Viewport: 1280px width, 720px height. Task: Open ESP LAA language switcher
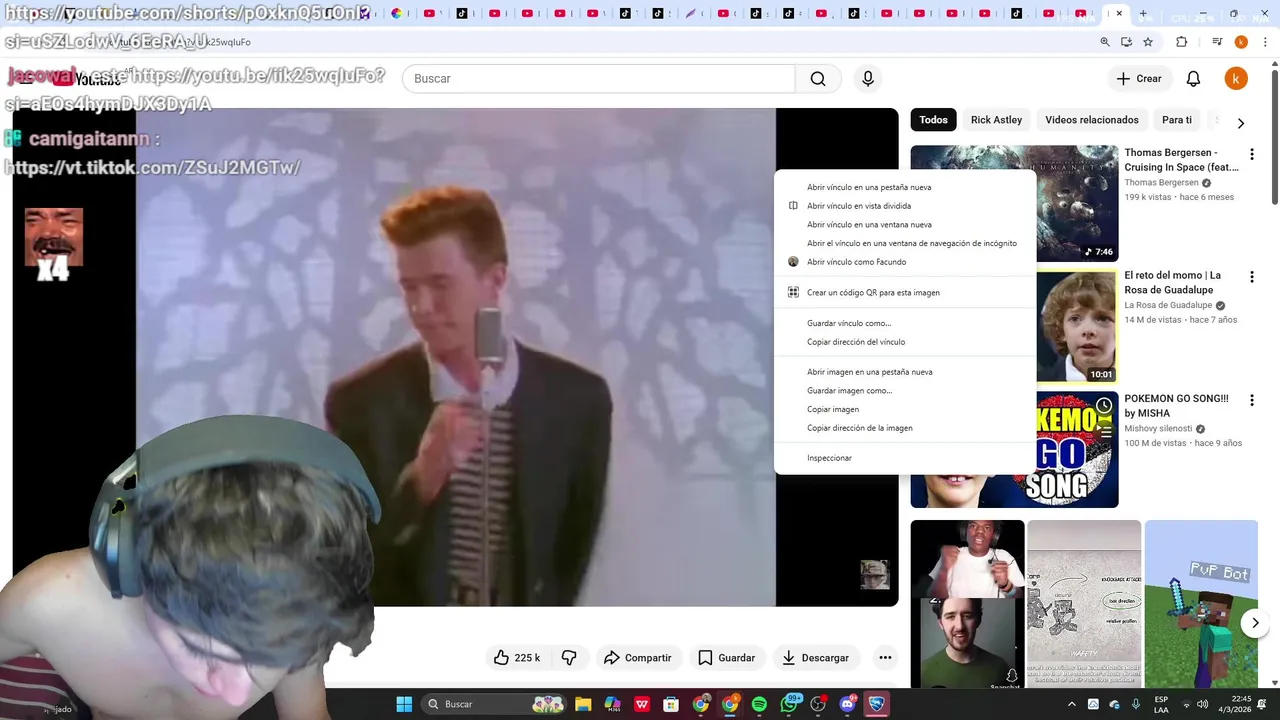pos(1161,704)
